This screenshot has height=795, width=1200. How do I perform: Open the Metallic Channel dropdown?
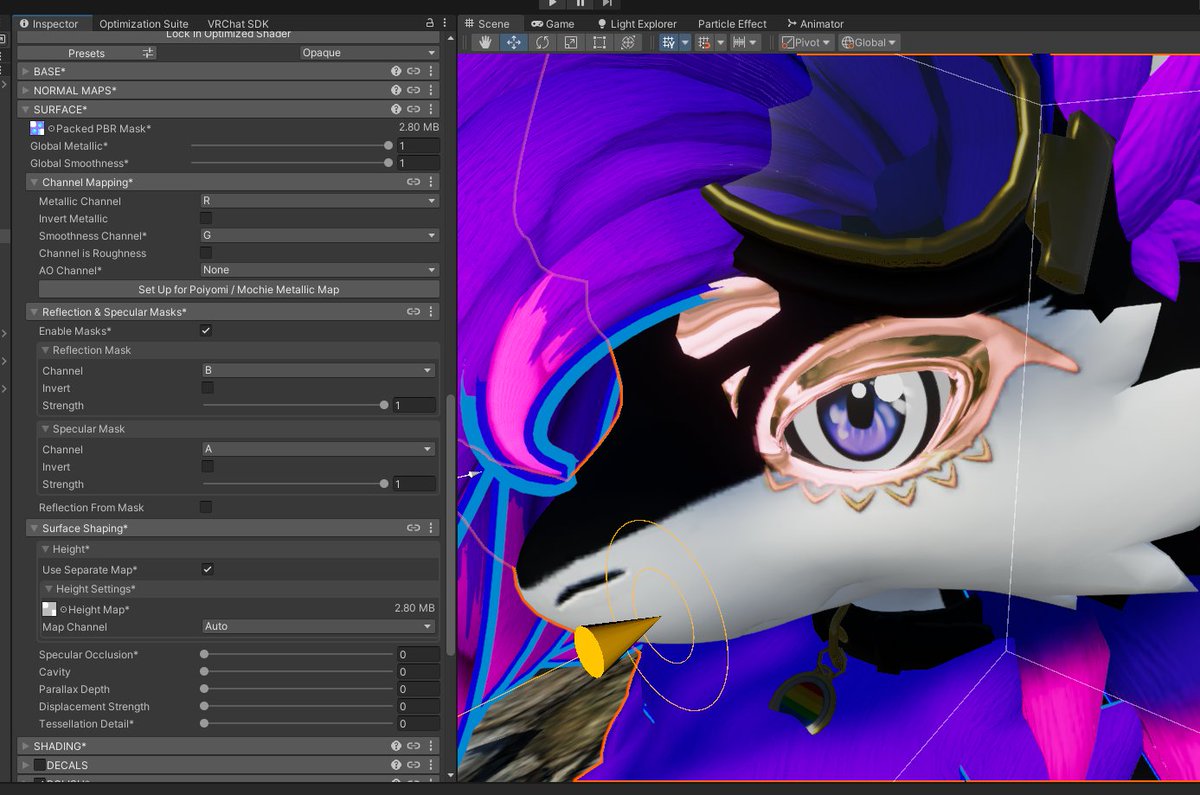point(319,201)
